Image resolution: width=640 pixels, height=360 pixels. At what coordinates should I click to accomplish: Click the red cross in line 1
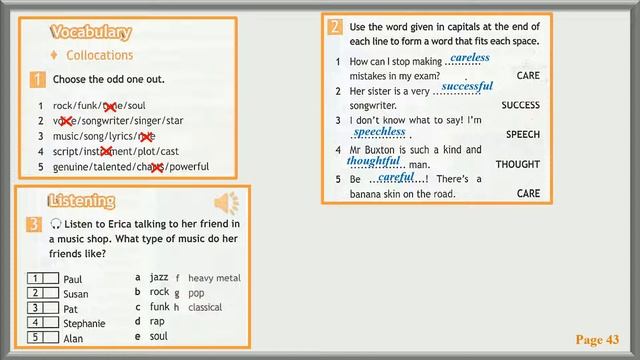tap(110, 107)
